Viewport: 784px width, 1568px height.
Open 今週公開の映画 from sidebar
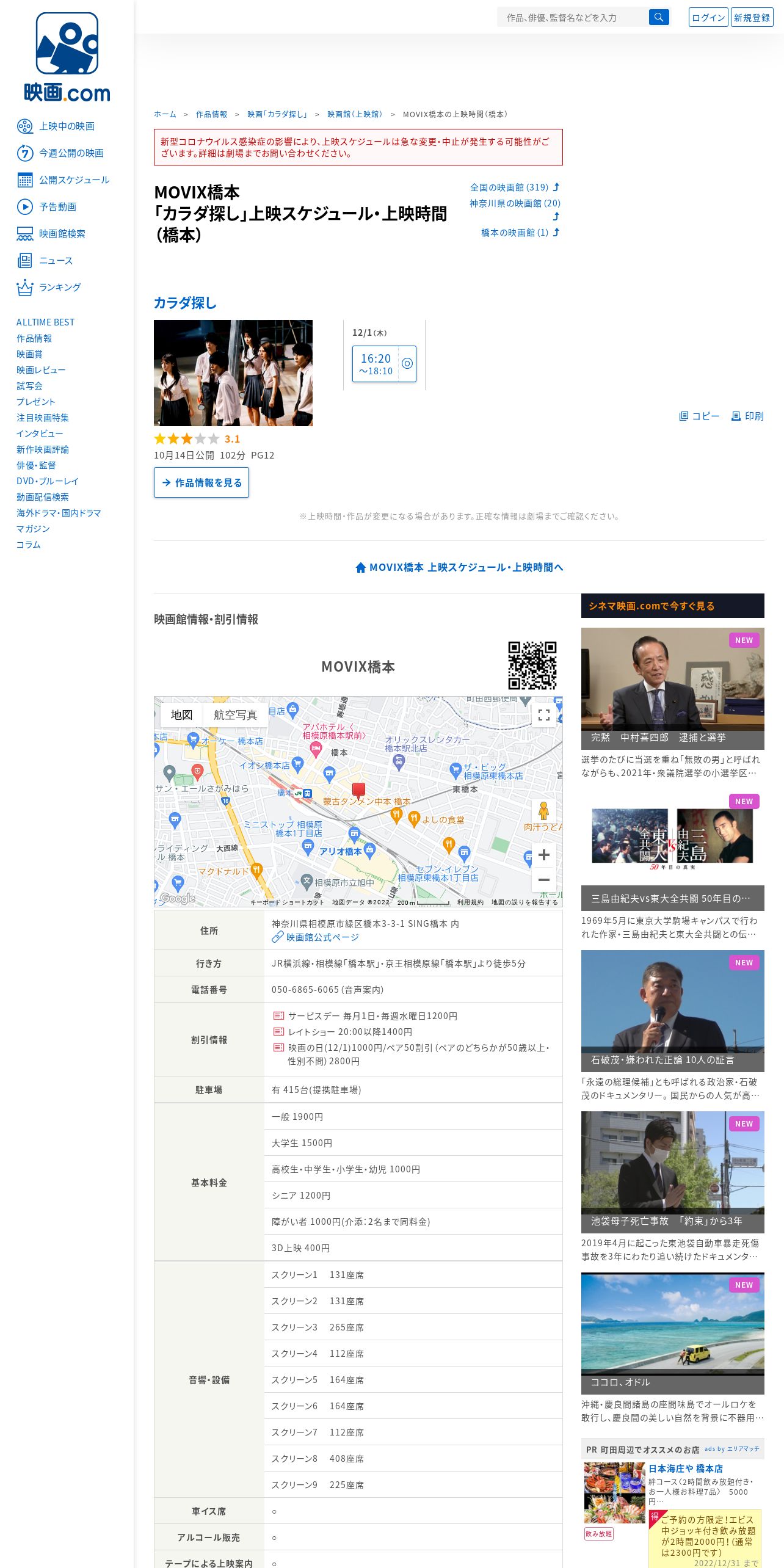[x=71, y=153]
